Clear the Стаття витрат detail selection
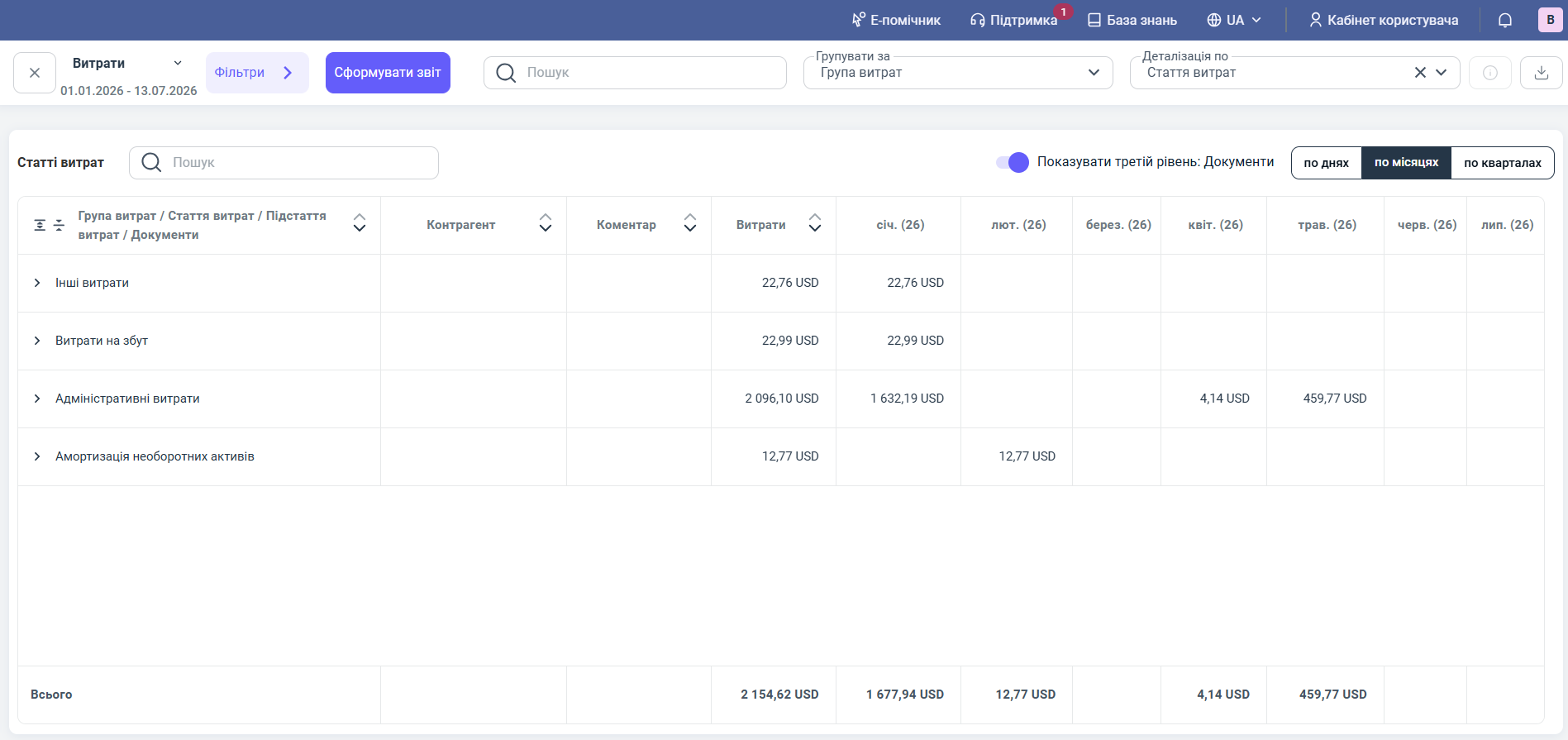Screen dimensions: 1568x740 click(x=1420, y=73)
